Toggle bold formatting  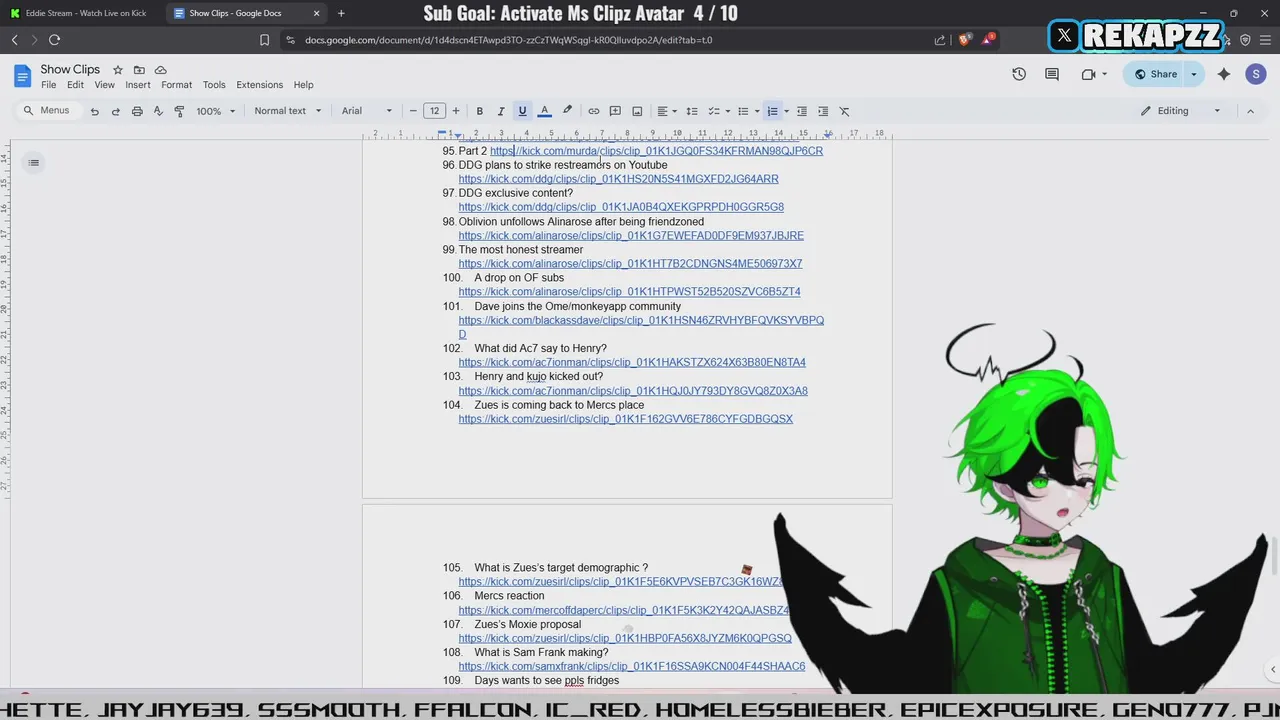coord(479,111)
